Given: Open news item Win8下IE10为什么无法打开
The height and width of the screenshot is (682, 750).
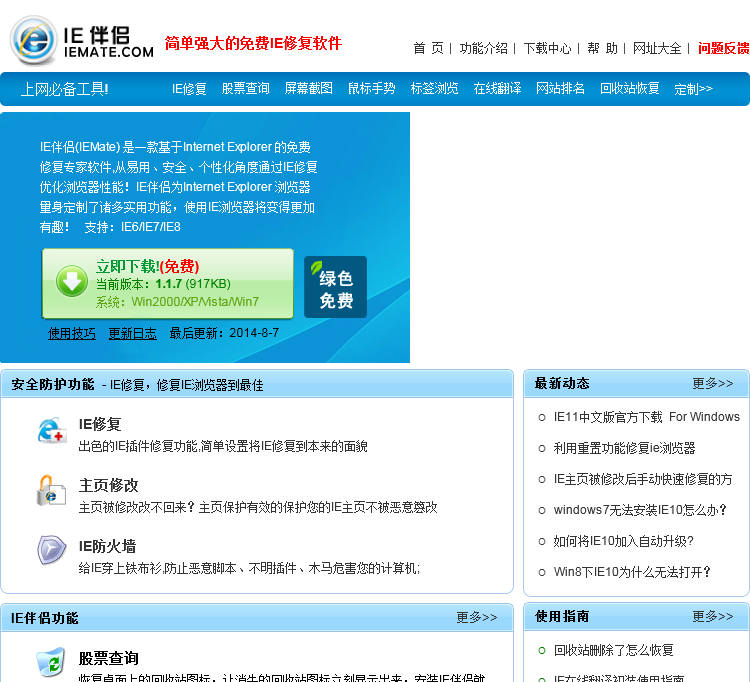Looking at the screenshot, I should pyautogui.click(x=632, y=572).
